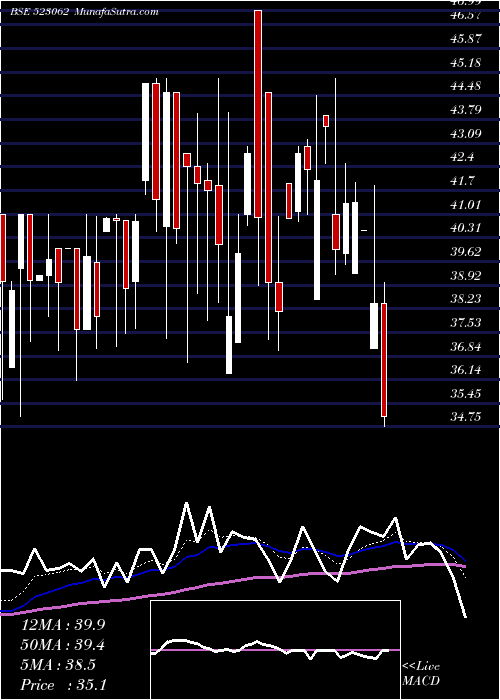Click the 46.57 price axis label
The image size is (500, 700).
[466, 15]
